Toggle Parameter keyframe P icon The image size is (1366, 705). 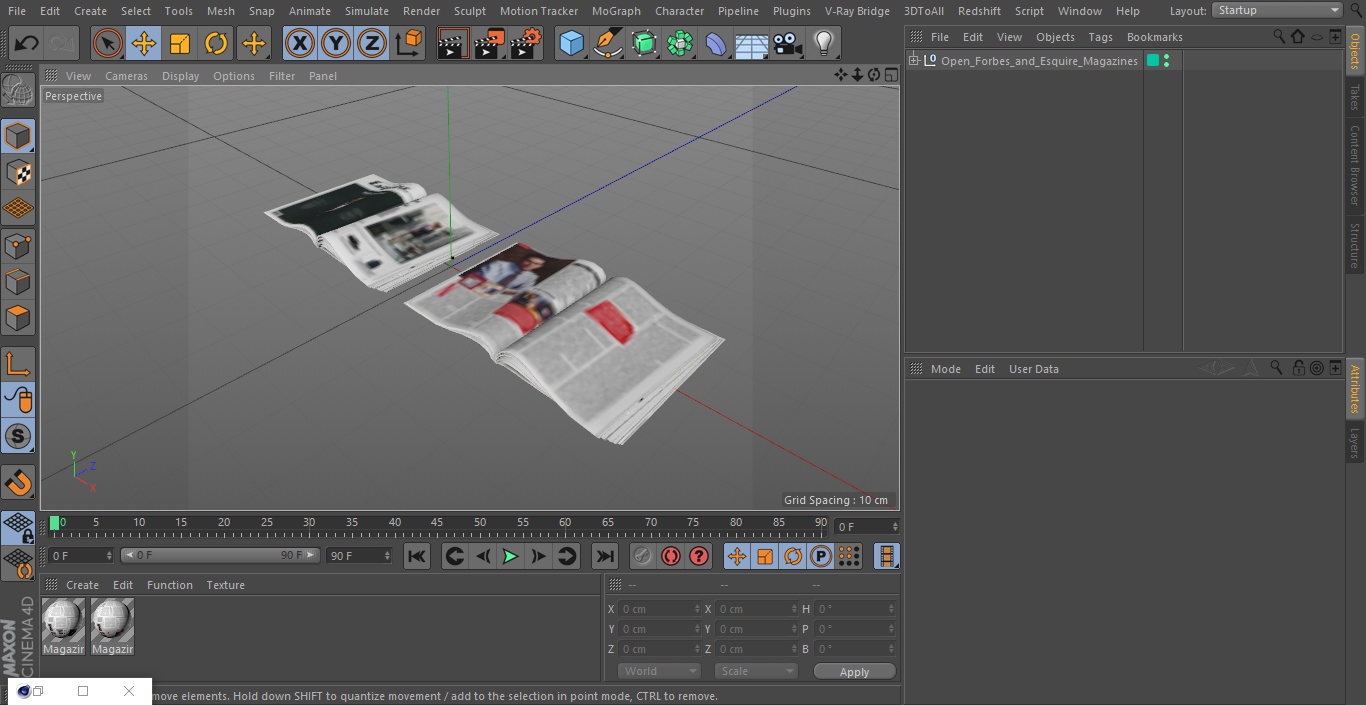[821, 556]
